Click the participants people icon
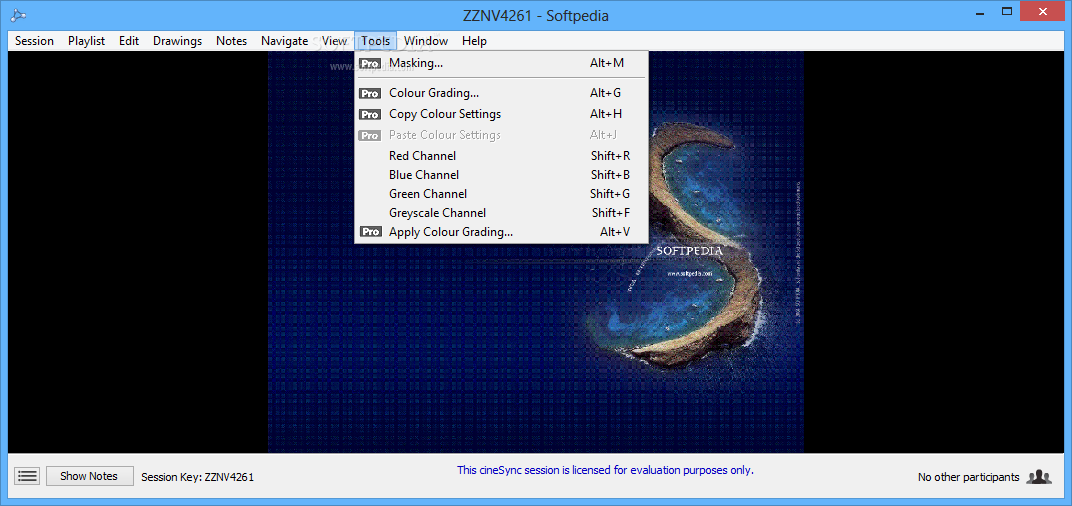This screenshot has height=506, width=1072. pyautogui.click(x=1038, y=477)
